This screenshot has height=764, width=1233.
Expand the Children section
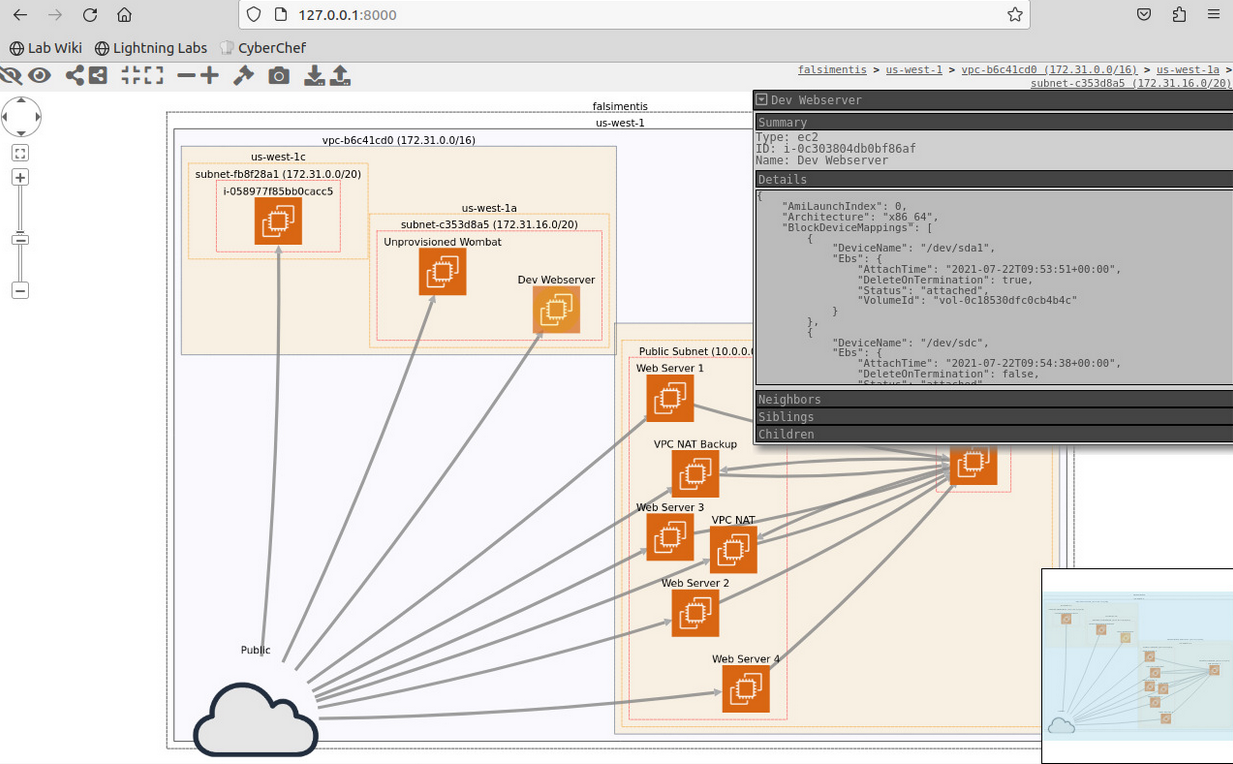pos(994,434)
